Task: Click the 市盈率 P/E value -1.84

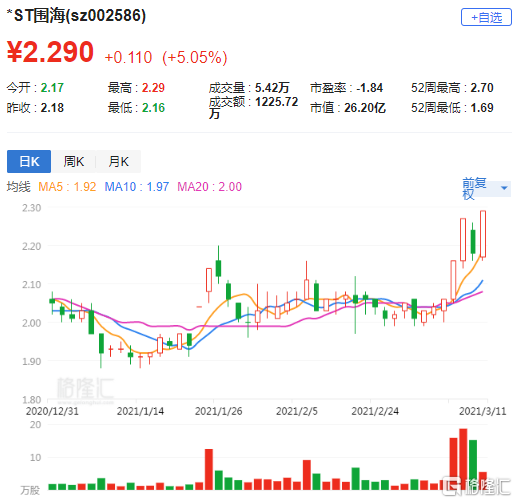Action: [369, 88]
